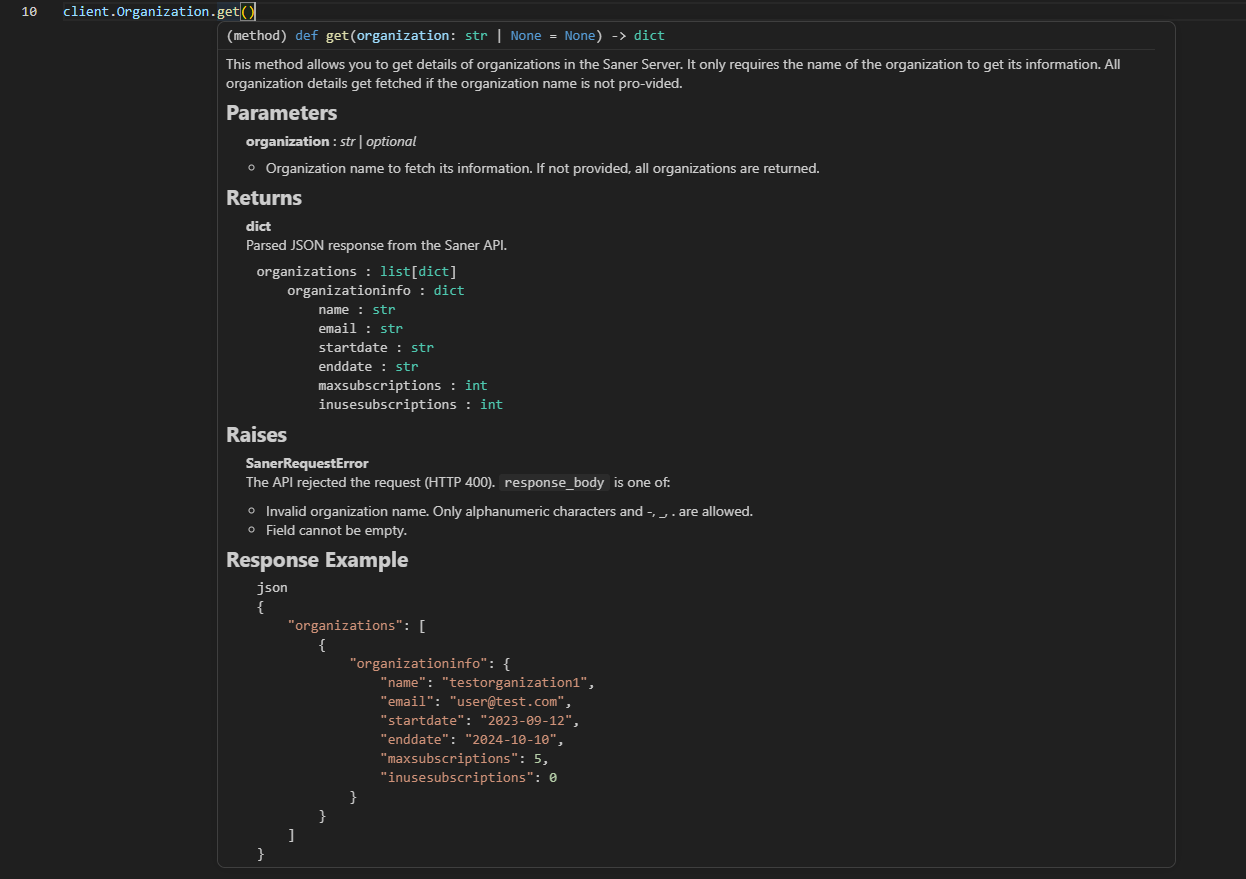The height and width of the screenshot is (879, 1246).
Task: Click the date "2024-10-10" in the example
Action: click(511, 739)
